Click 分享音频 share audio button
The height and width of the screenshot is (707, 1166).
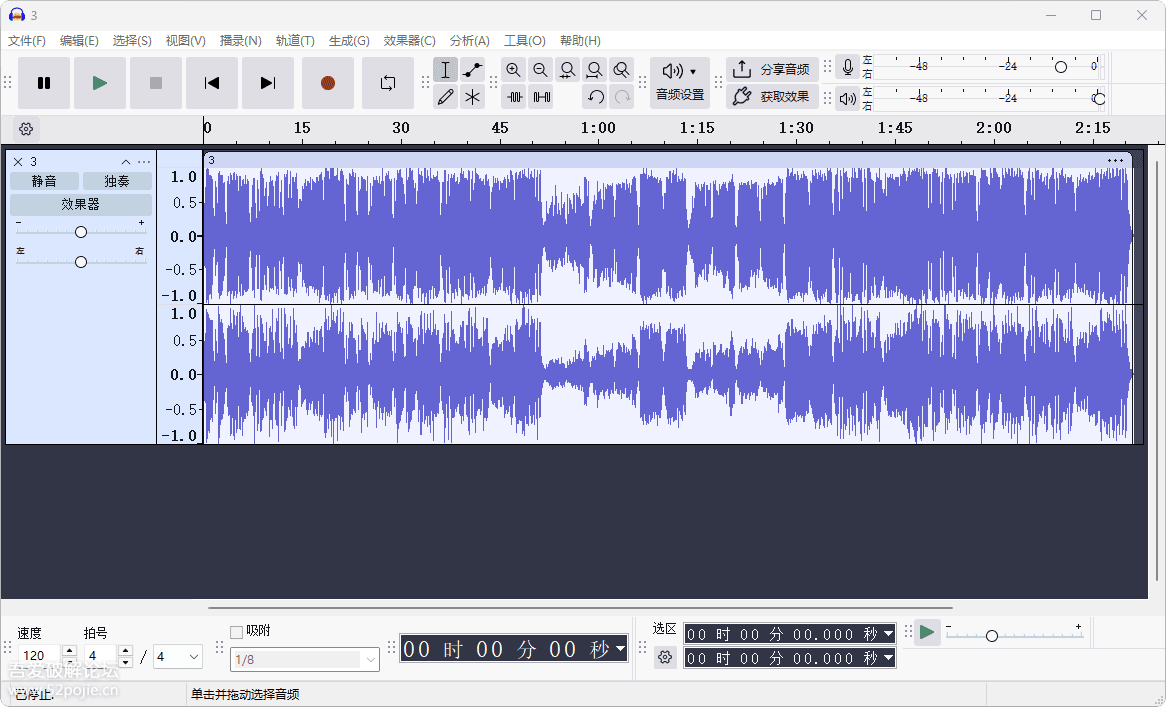[x=772, y=69]
